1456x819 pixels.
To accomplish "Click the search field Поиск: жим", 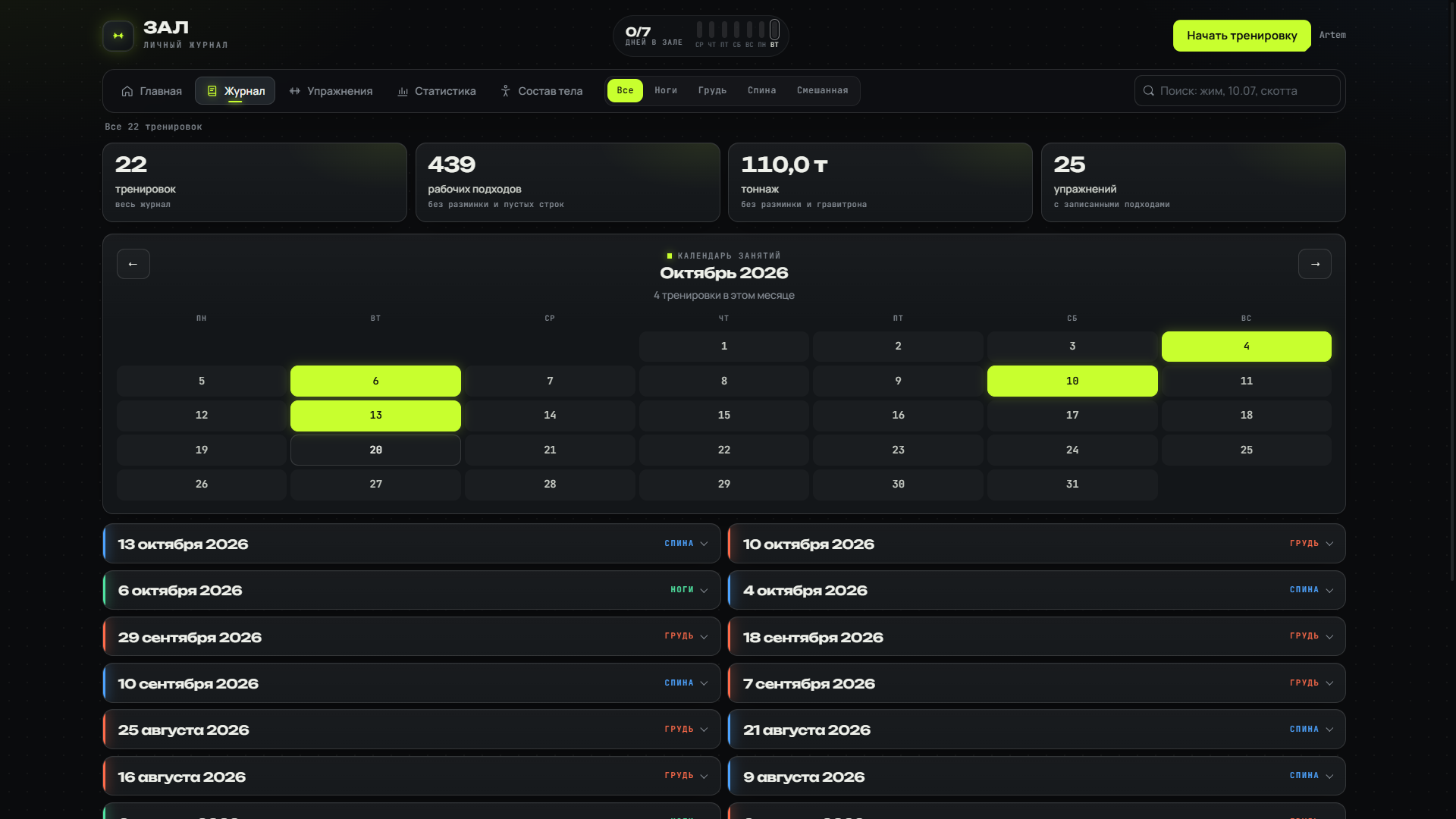I will point(1237,91).
